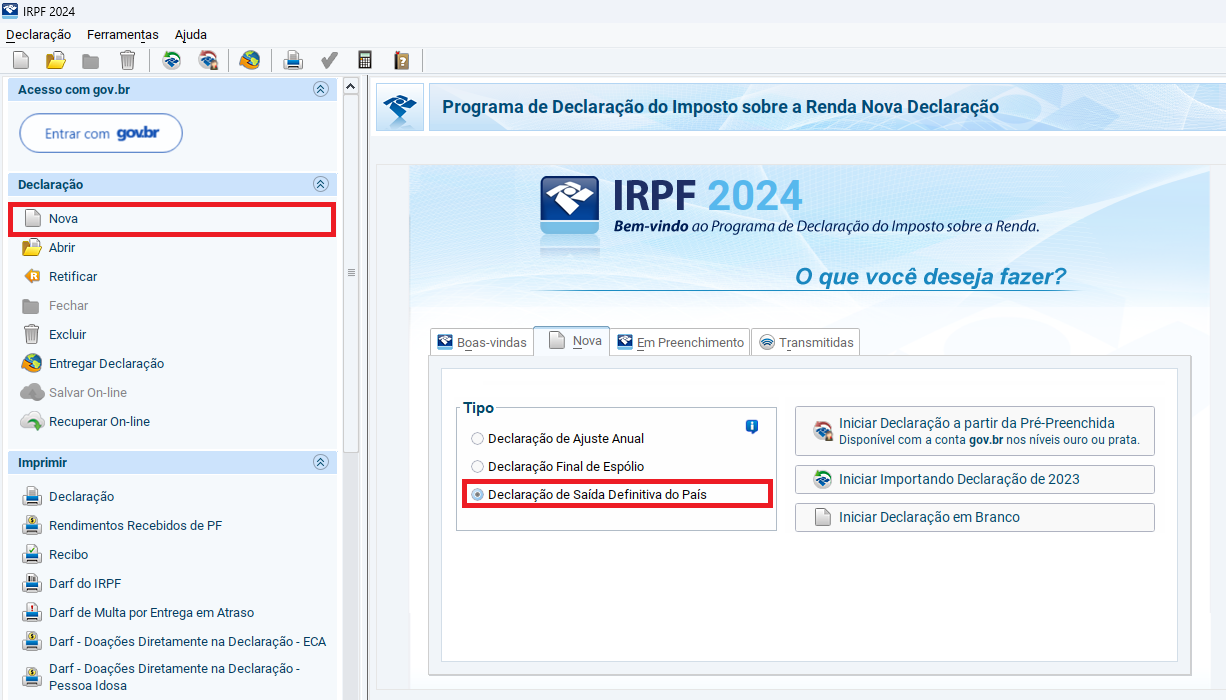Click the printer icon beside Recibo
1226x700 pixels.
click(32, 555)
